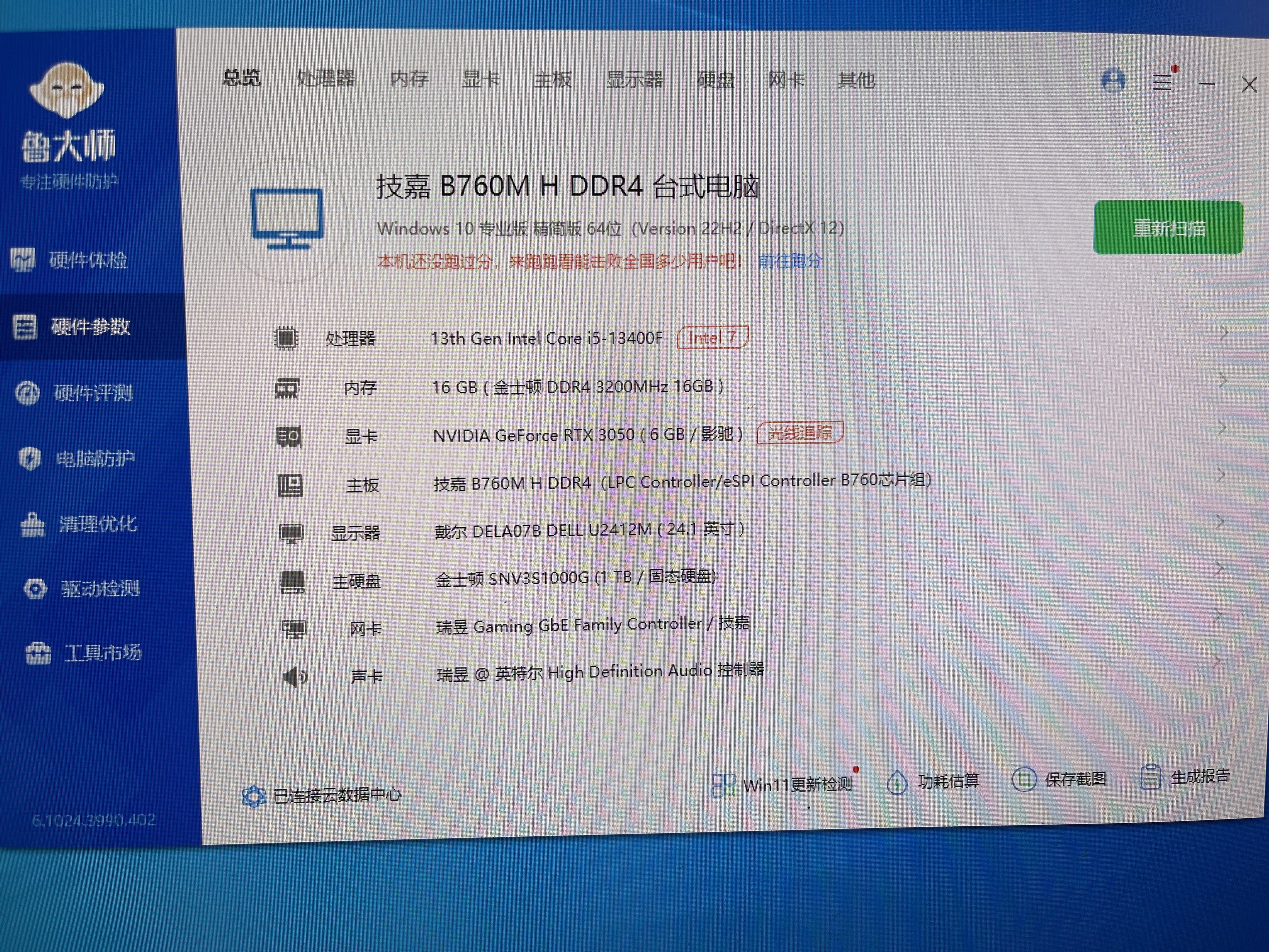
Task: Switch to the 硬盘 tab
Action: (x=715, y=80)
